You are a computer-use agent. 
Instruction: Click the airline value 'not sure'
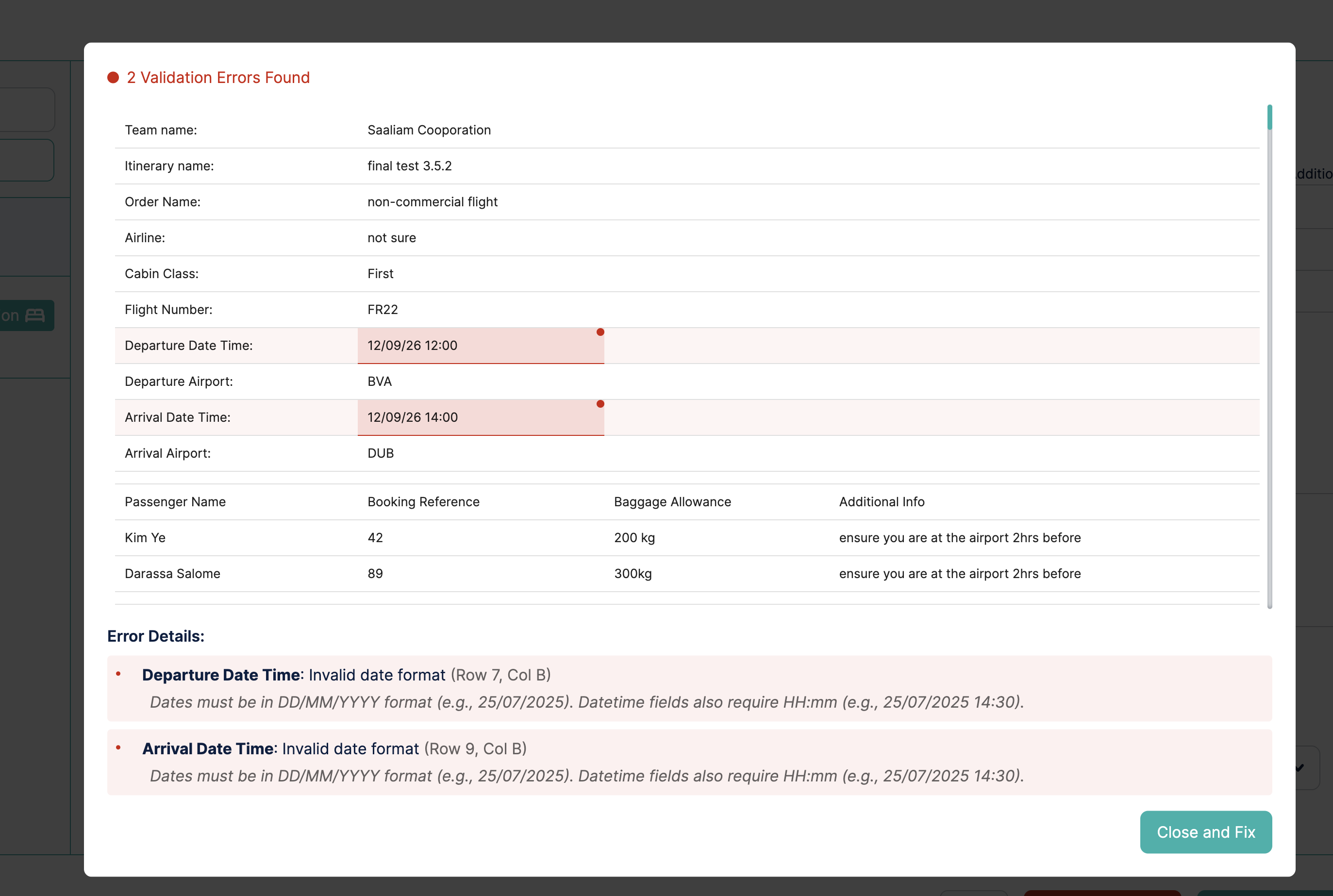[x=392, y=238]
